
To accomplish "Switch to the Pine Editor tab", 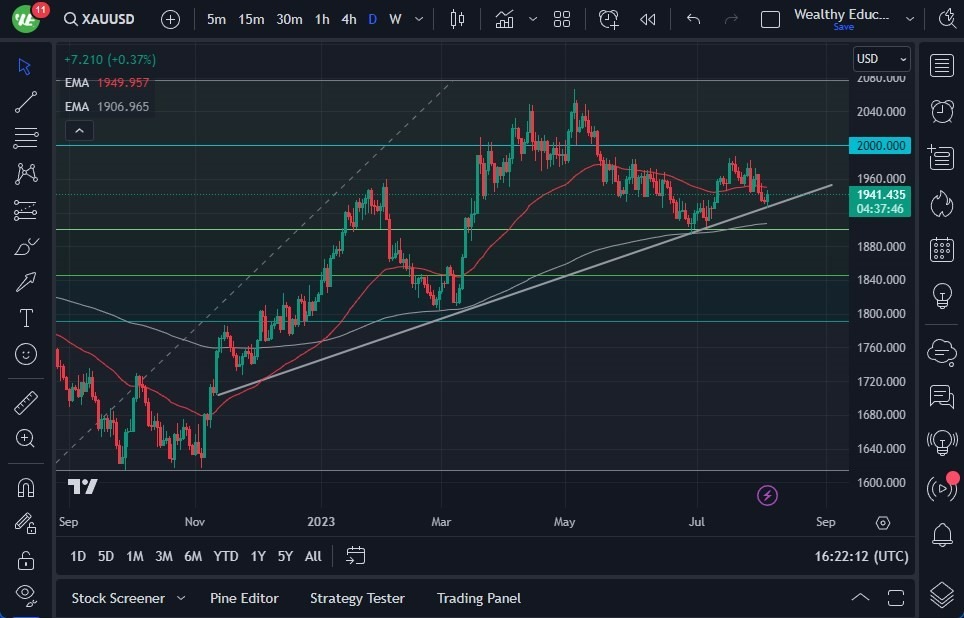I will 244,598.
